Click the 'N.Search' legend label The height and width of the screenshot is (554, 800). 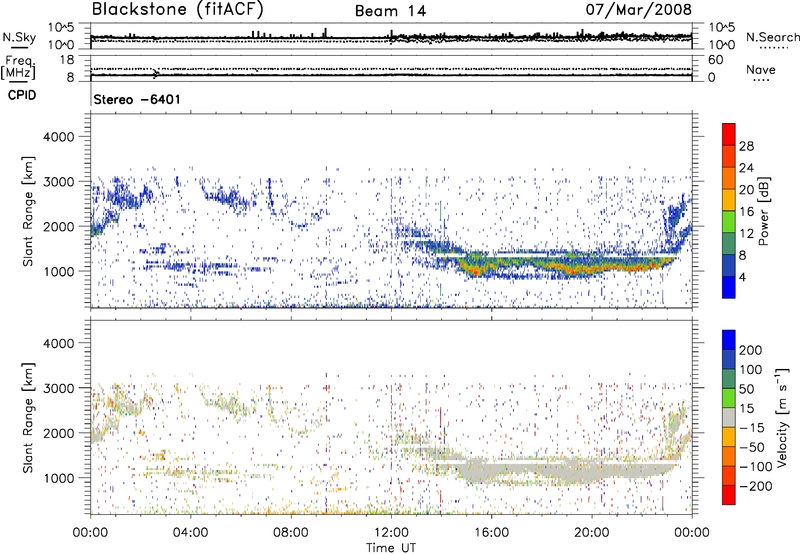[772, 37]
